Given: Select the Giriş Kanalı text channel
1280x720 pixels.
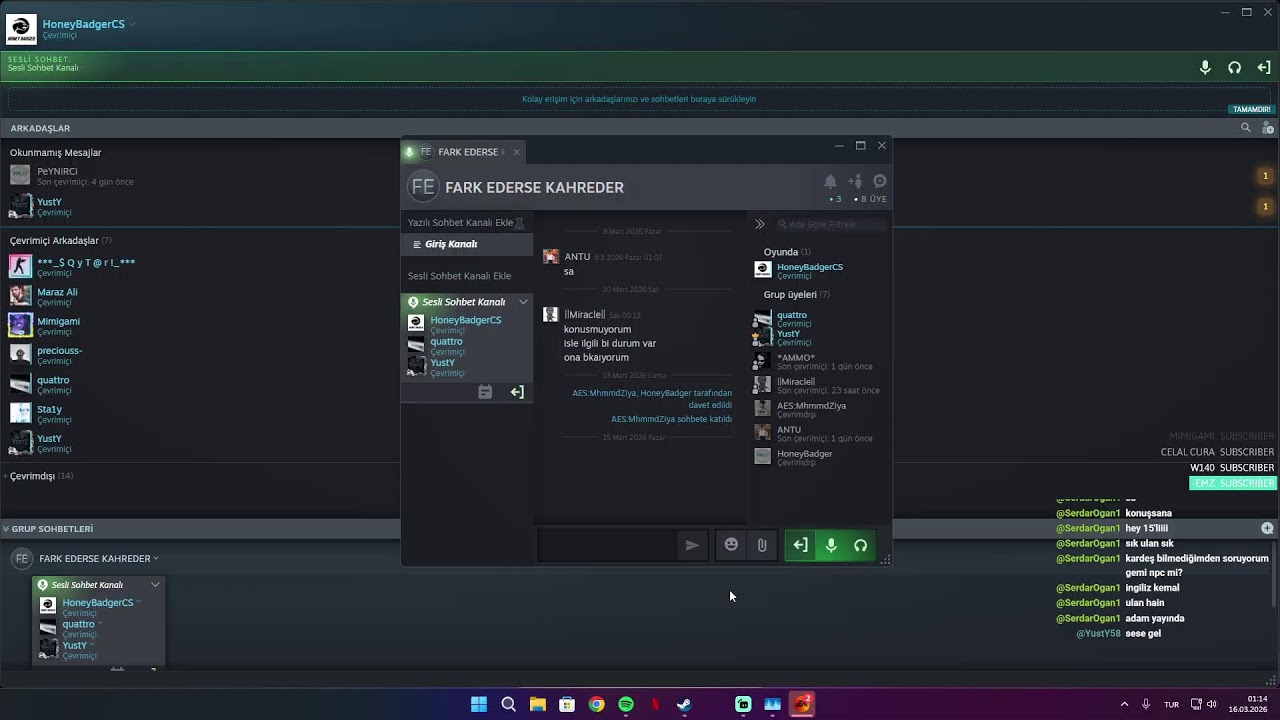Looking at the screenshot, I should 467,244.
